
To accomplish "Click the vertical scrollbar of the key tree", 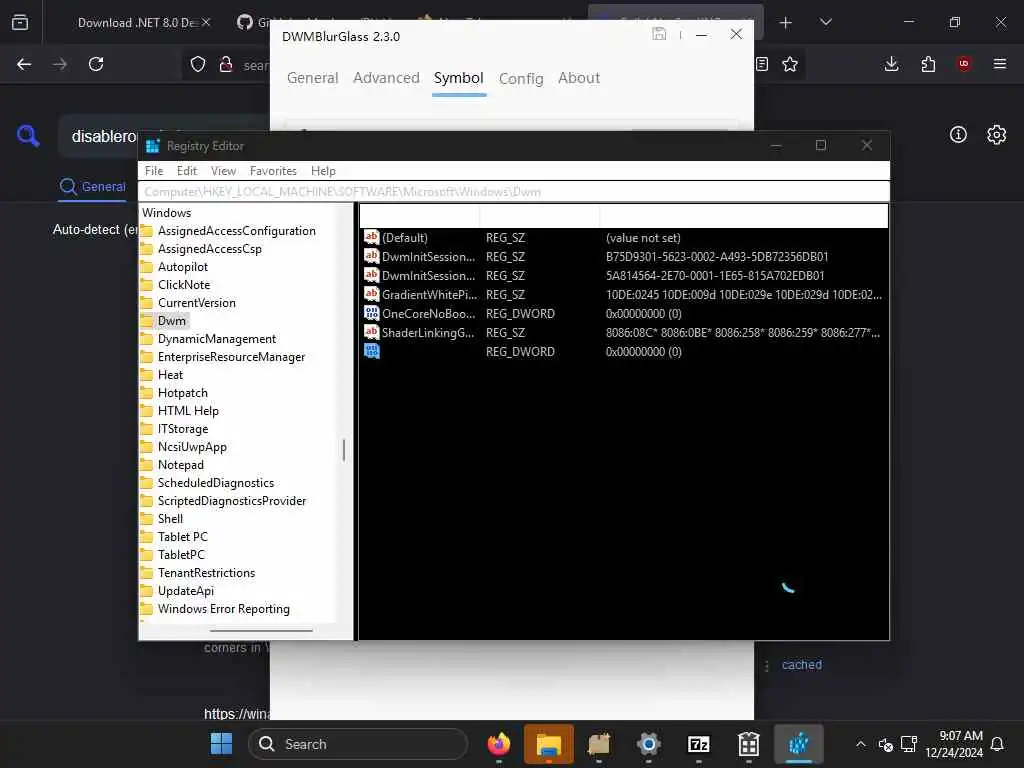I will [x=344, y=449].
